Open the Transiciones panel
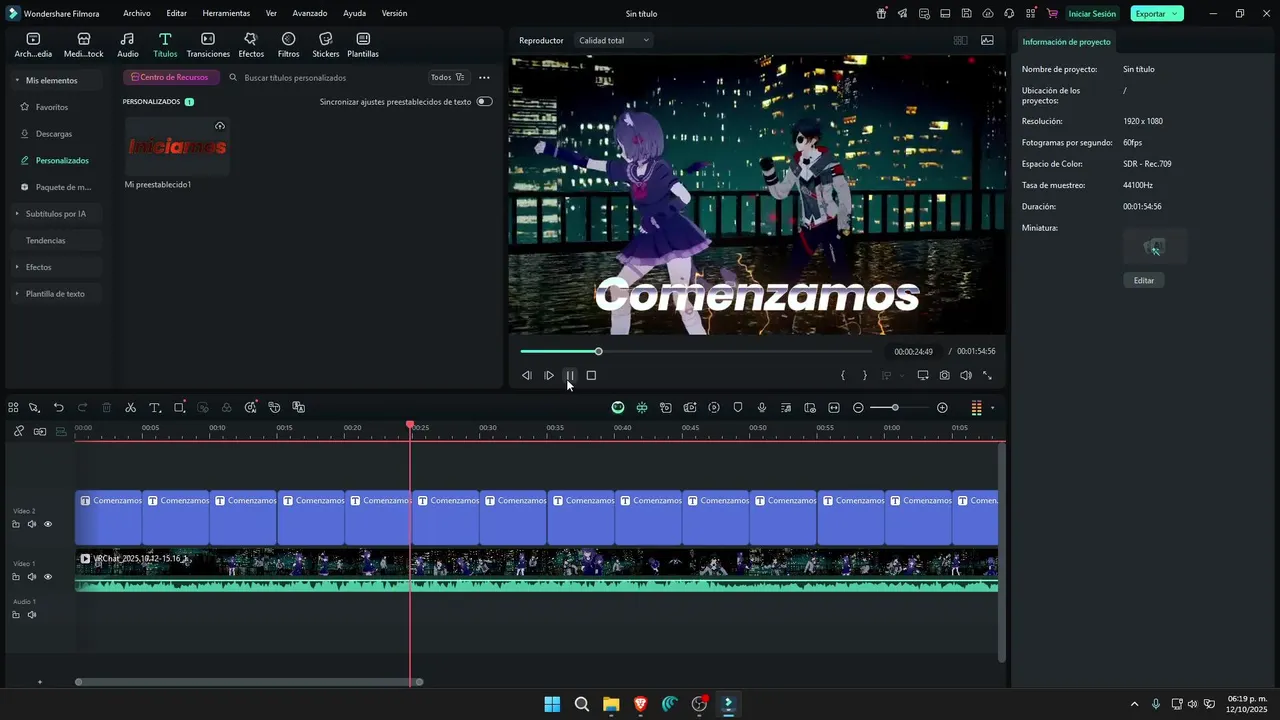 pos(208,45)
